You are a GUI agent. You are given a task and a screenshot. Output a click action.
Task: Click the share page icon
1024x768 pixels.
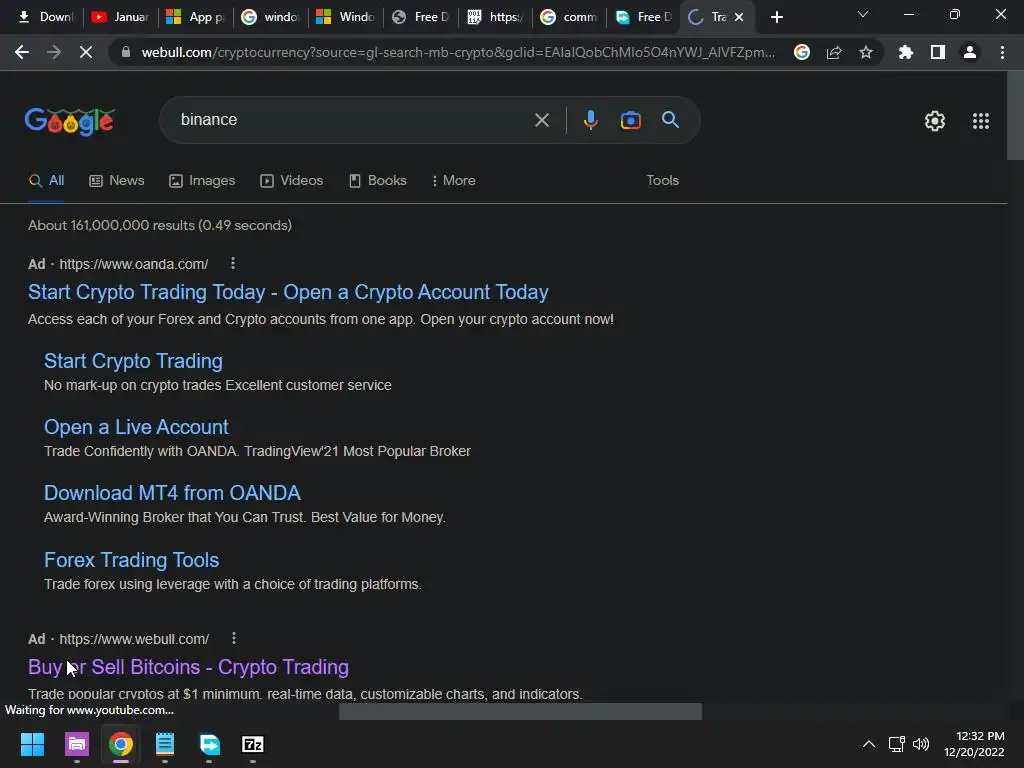coord(834,52)
